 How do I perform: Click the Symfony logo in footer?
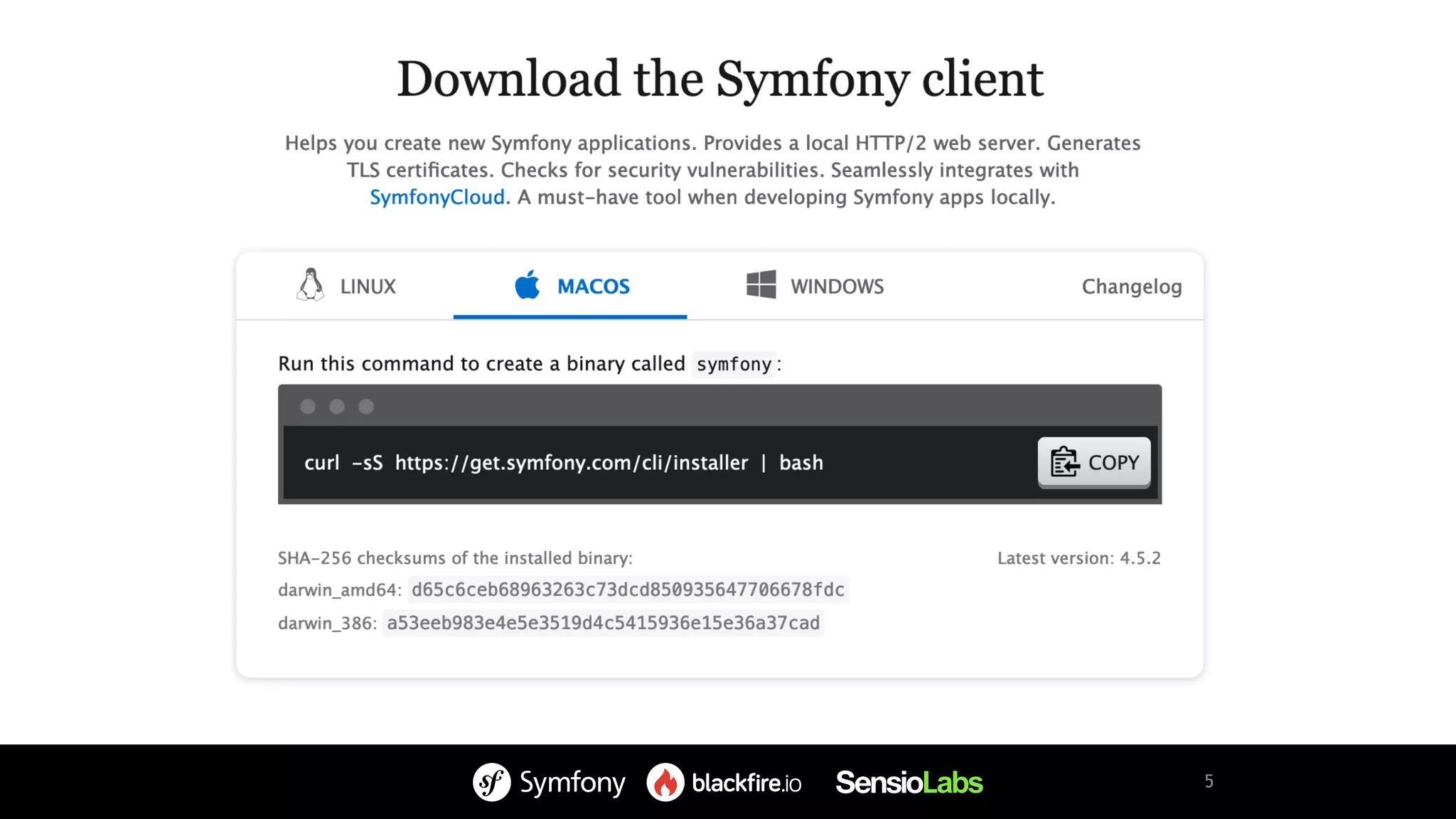[x=492, y=782]
